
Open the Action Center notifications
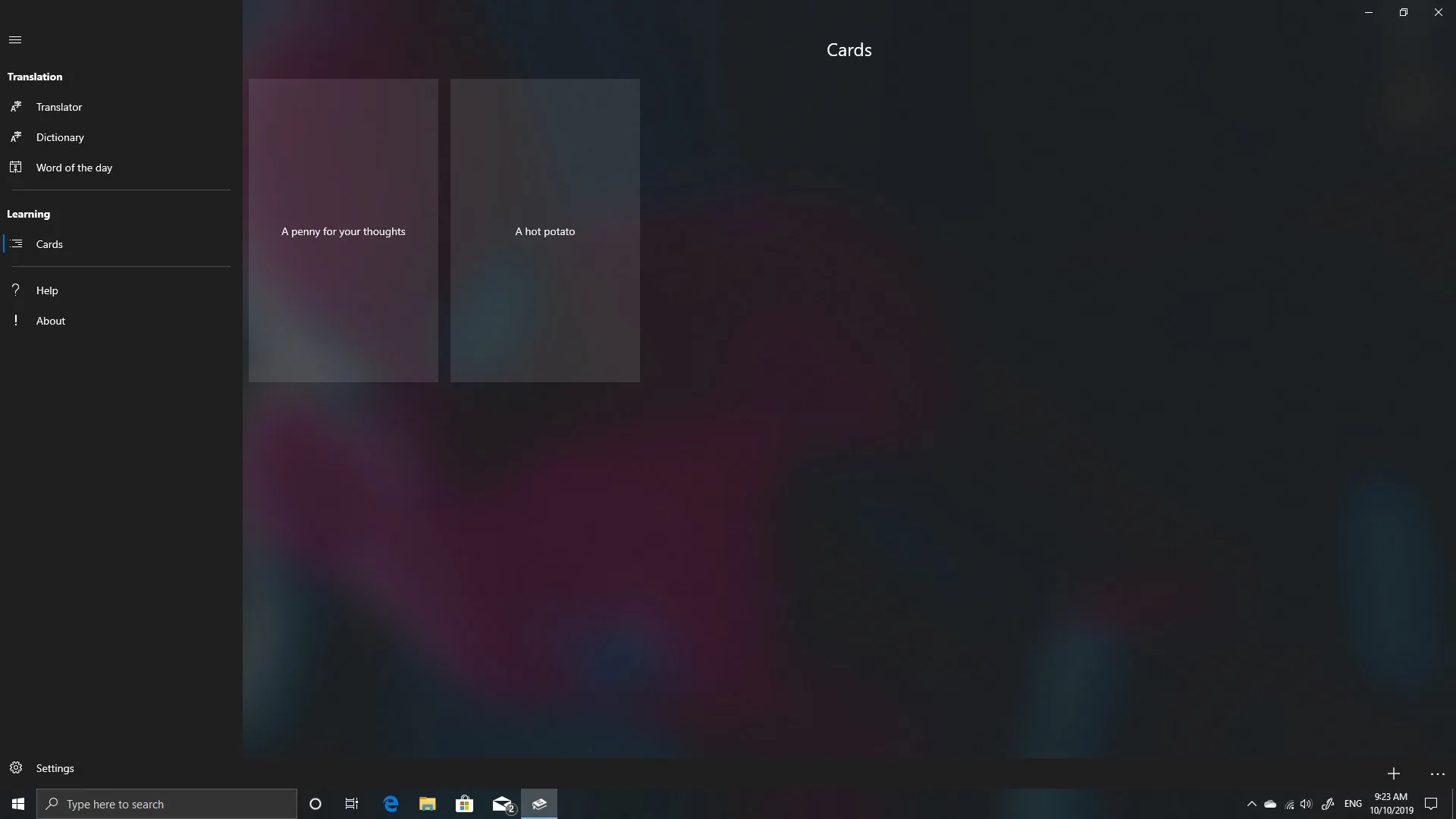(1432, 804)
